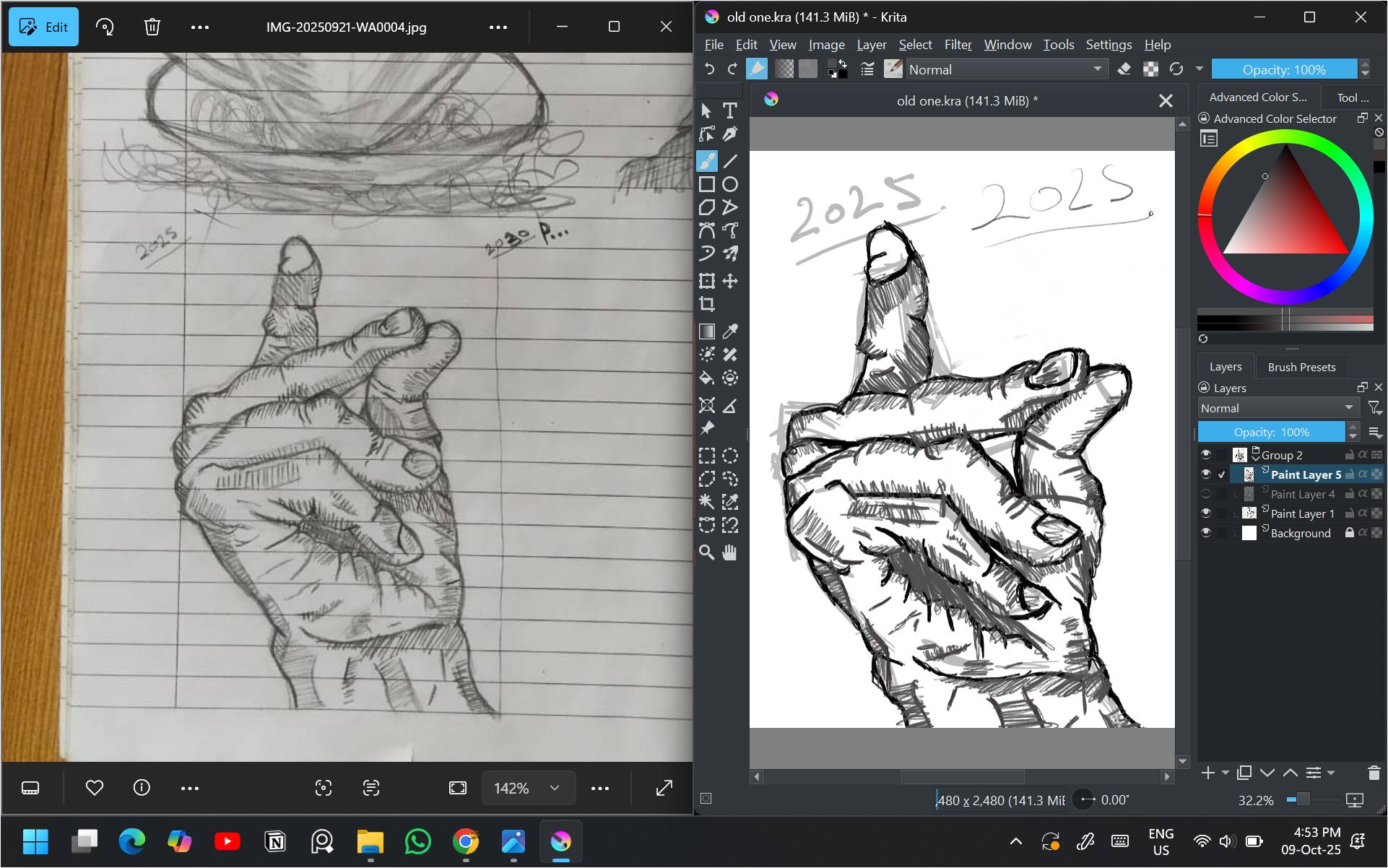Open the brush blending mode Normal dropdown
This screenshot has height=868, width=1388.
1006,69
